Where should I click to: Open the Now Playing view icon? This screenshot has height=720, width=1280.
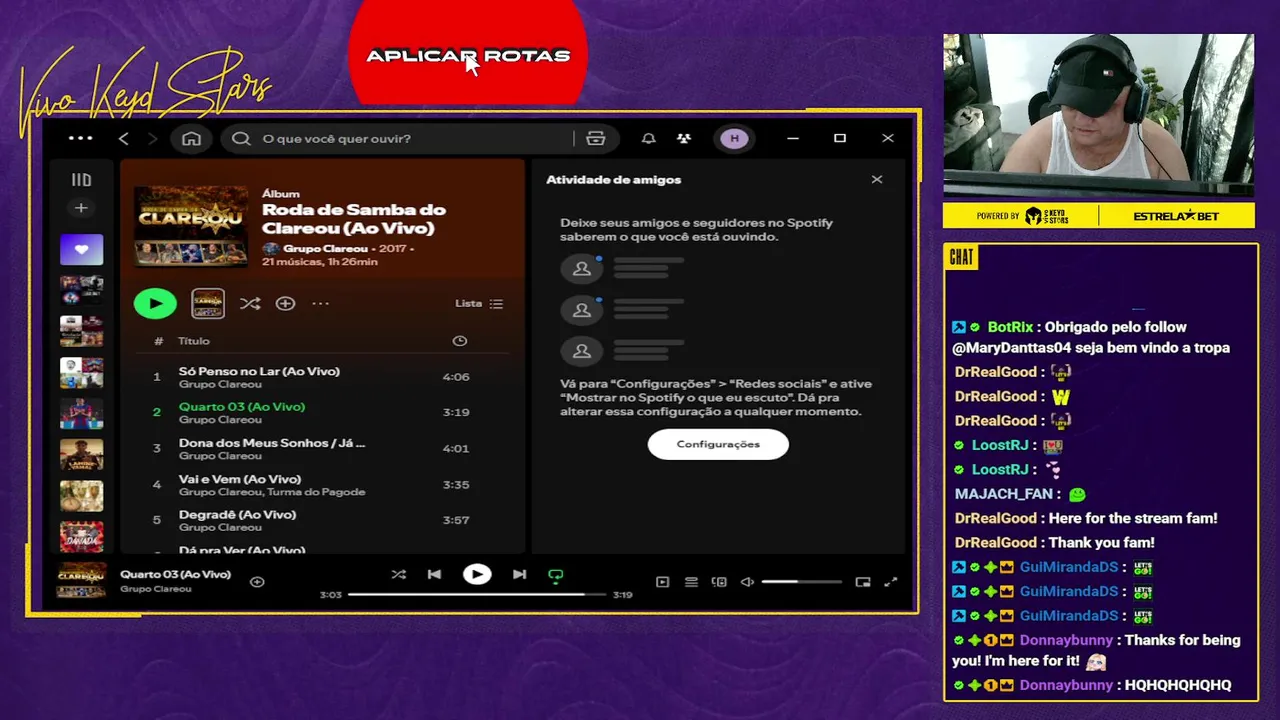pyautogui.click(x=662, y=581)
